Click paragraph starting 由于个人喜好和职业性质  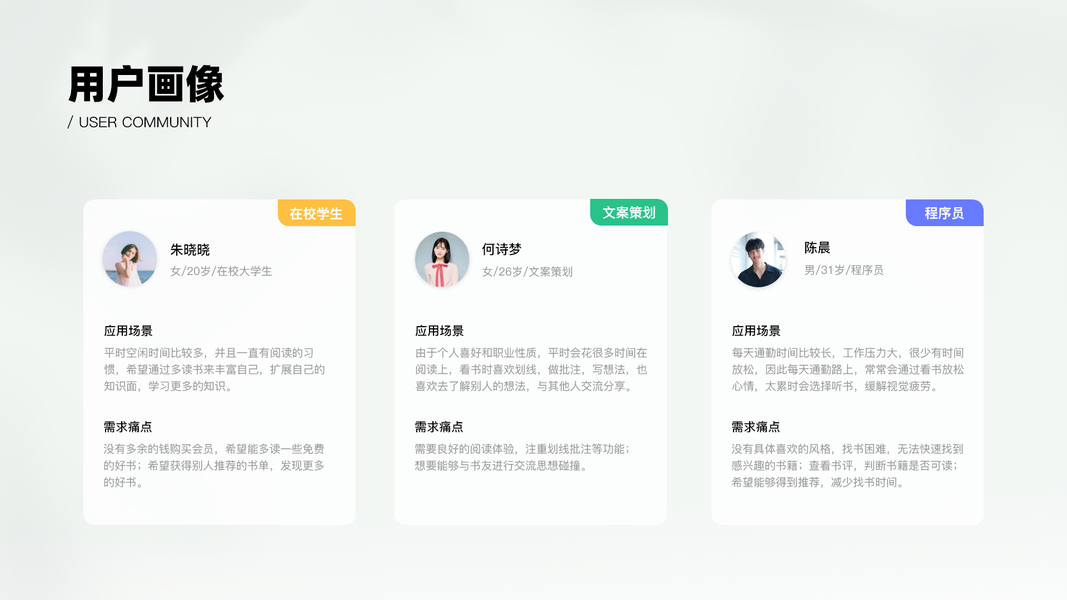coord(531,369)
